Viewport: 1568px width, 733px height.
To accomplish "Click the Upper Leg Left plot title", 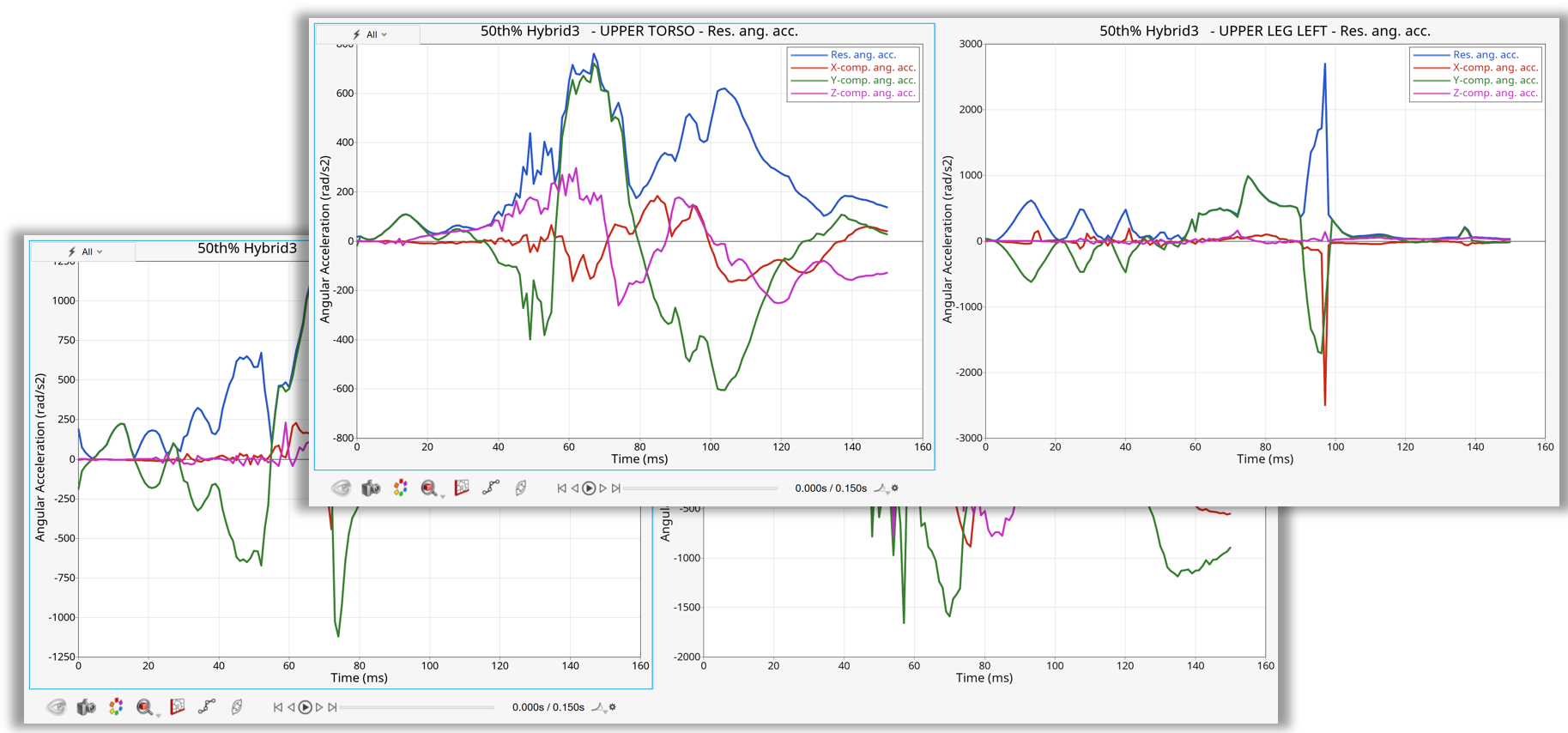I will [x=1265, y=31].
